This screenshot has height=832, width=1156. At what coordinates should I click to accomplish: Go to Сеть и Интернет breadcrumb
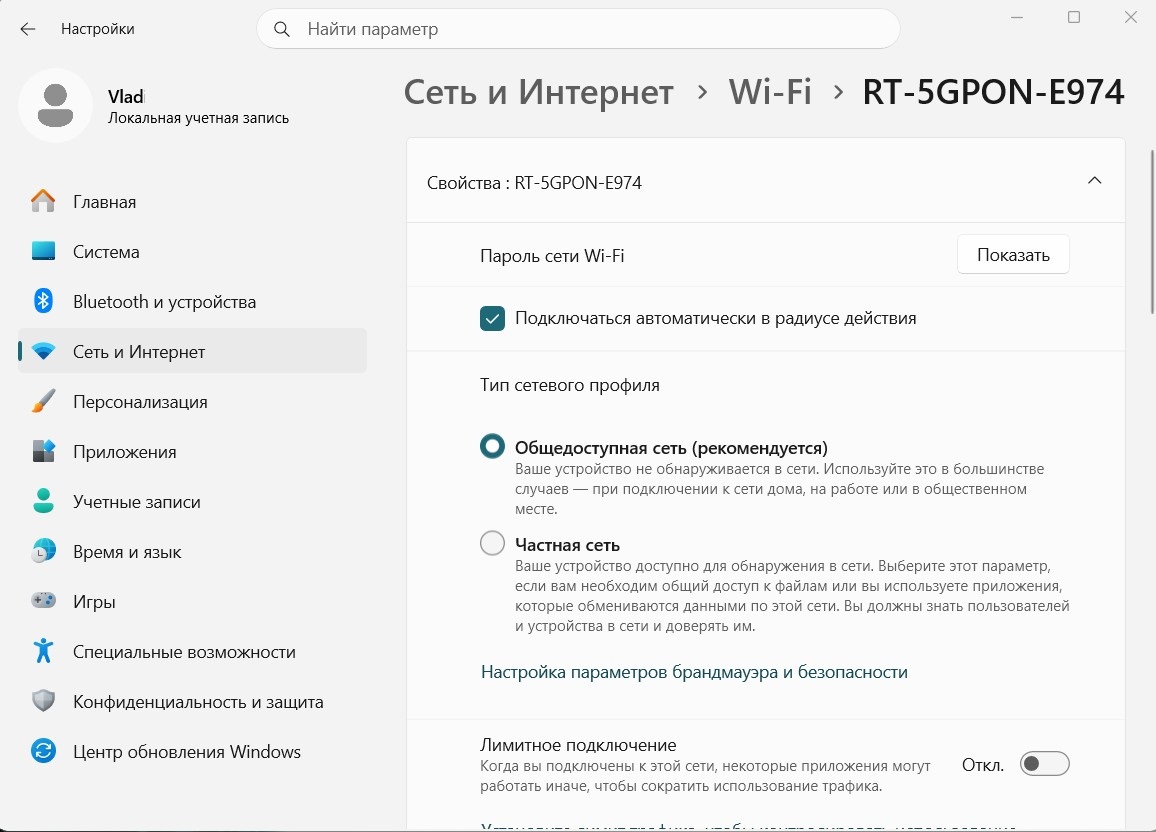pos(538,92)
